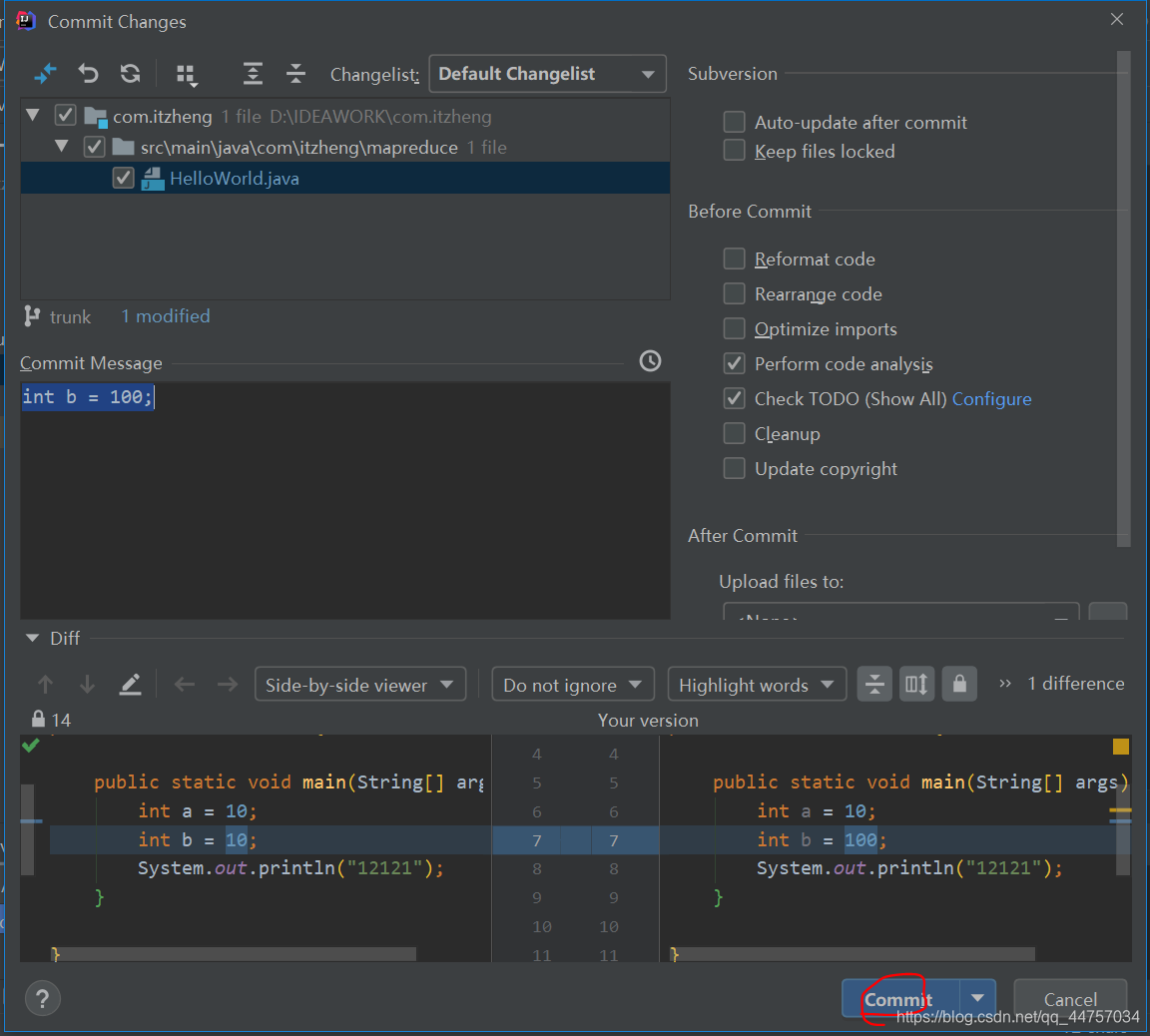The width and height of the screenshot is (1150, 1036).
Task: Click the Cancel button
Action: tap(1069, 999)
